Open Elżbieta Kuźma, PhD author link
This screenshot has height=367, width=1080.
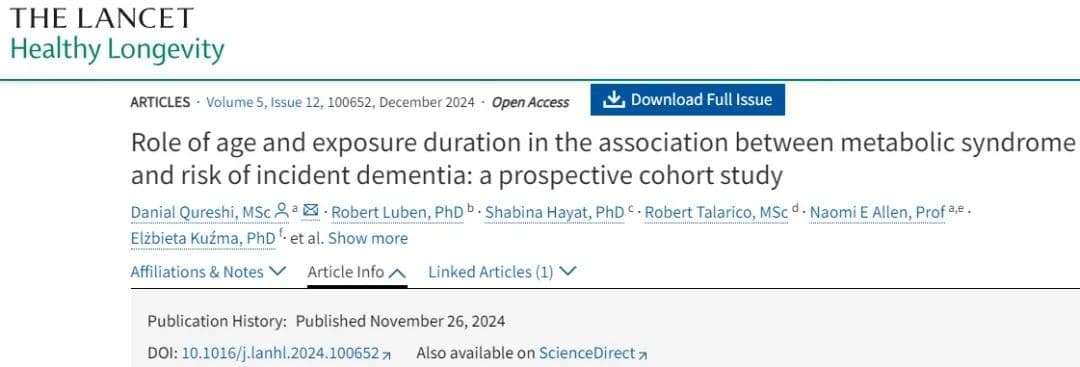[203, 239]
